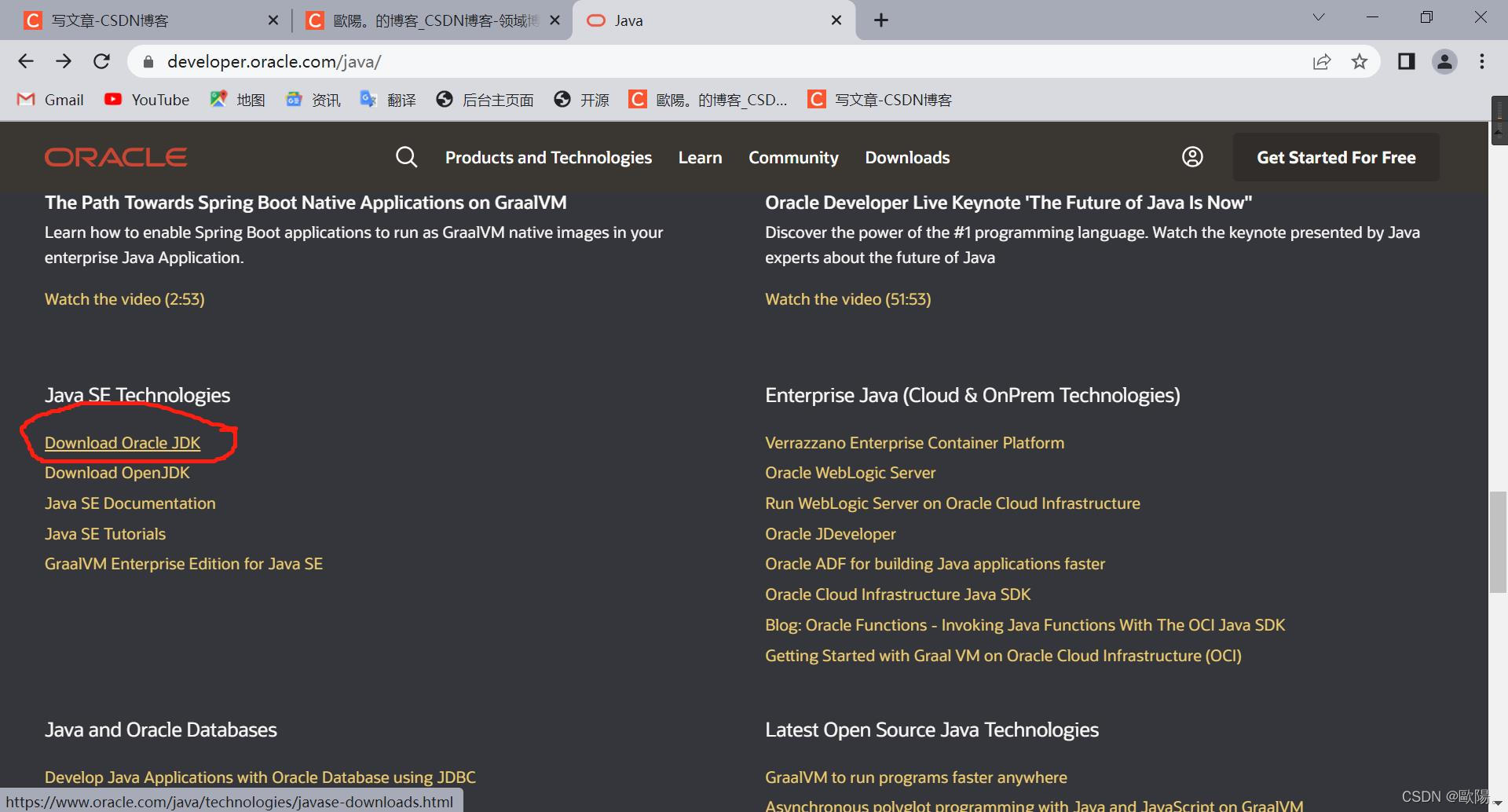This screenshot has width=1508, height=812.
Task: Open Oracle ADF for building Java applications
Action: click(935, 564)
